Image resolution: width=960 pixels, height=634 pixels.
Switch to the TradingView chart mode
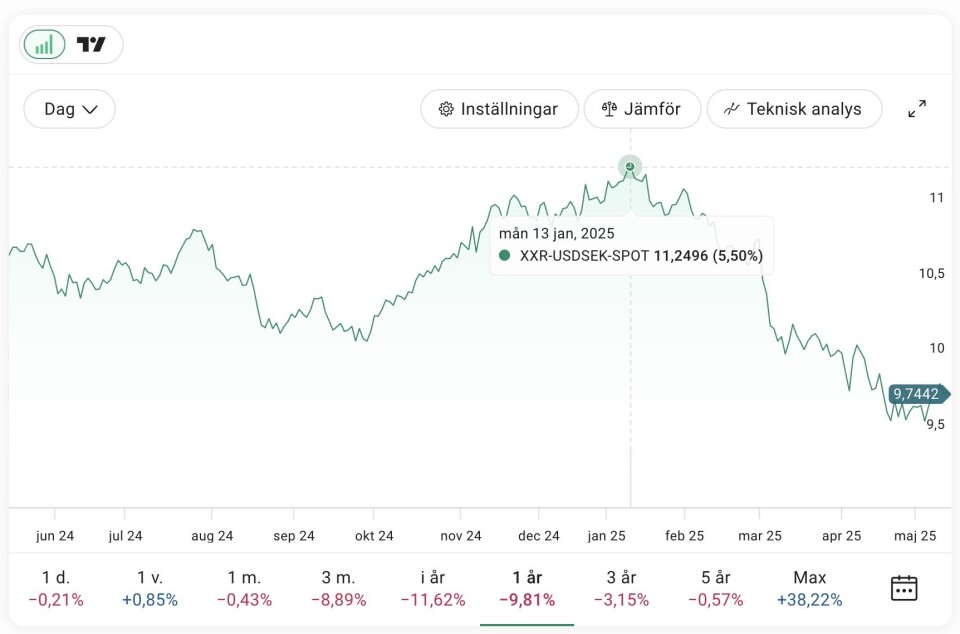click(92, 45)
